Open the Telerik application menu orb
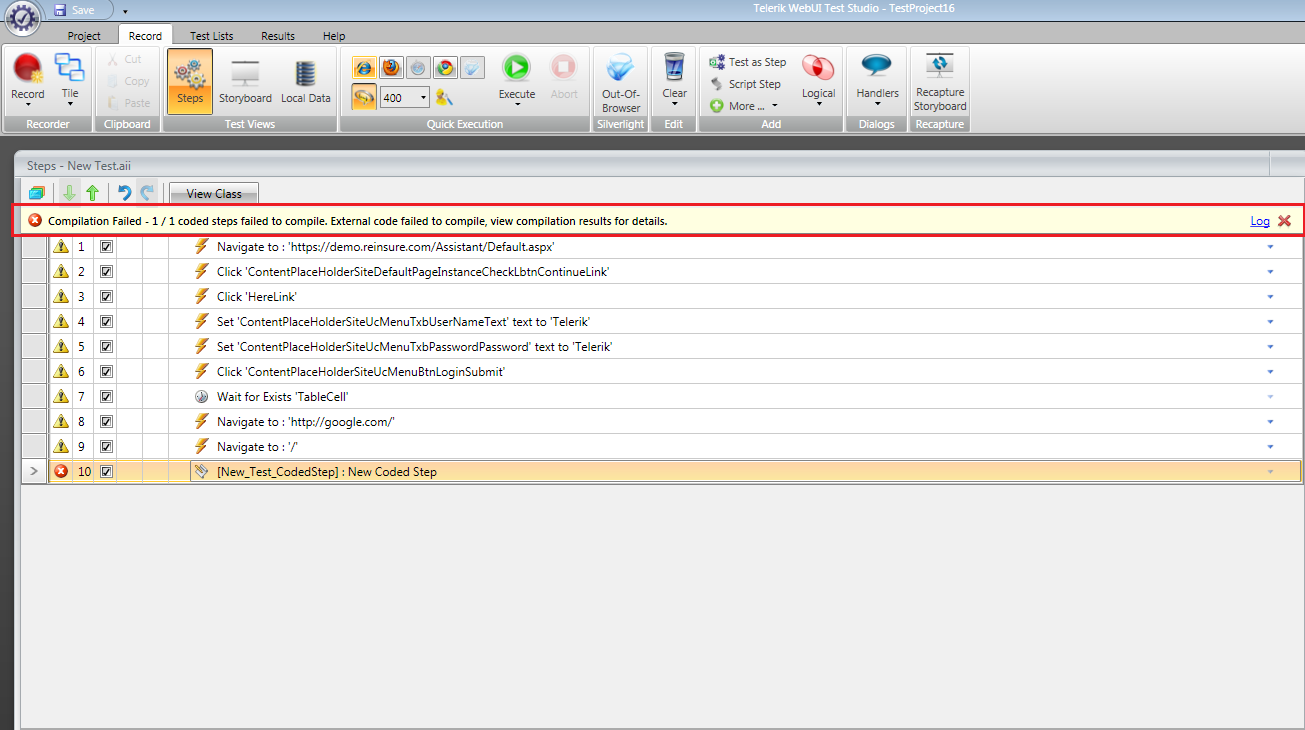 (23, 19)
